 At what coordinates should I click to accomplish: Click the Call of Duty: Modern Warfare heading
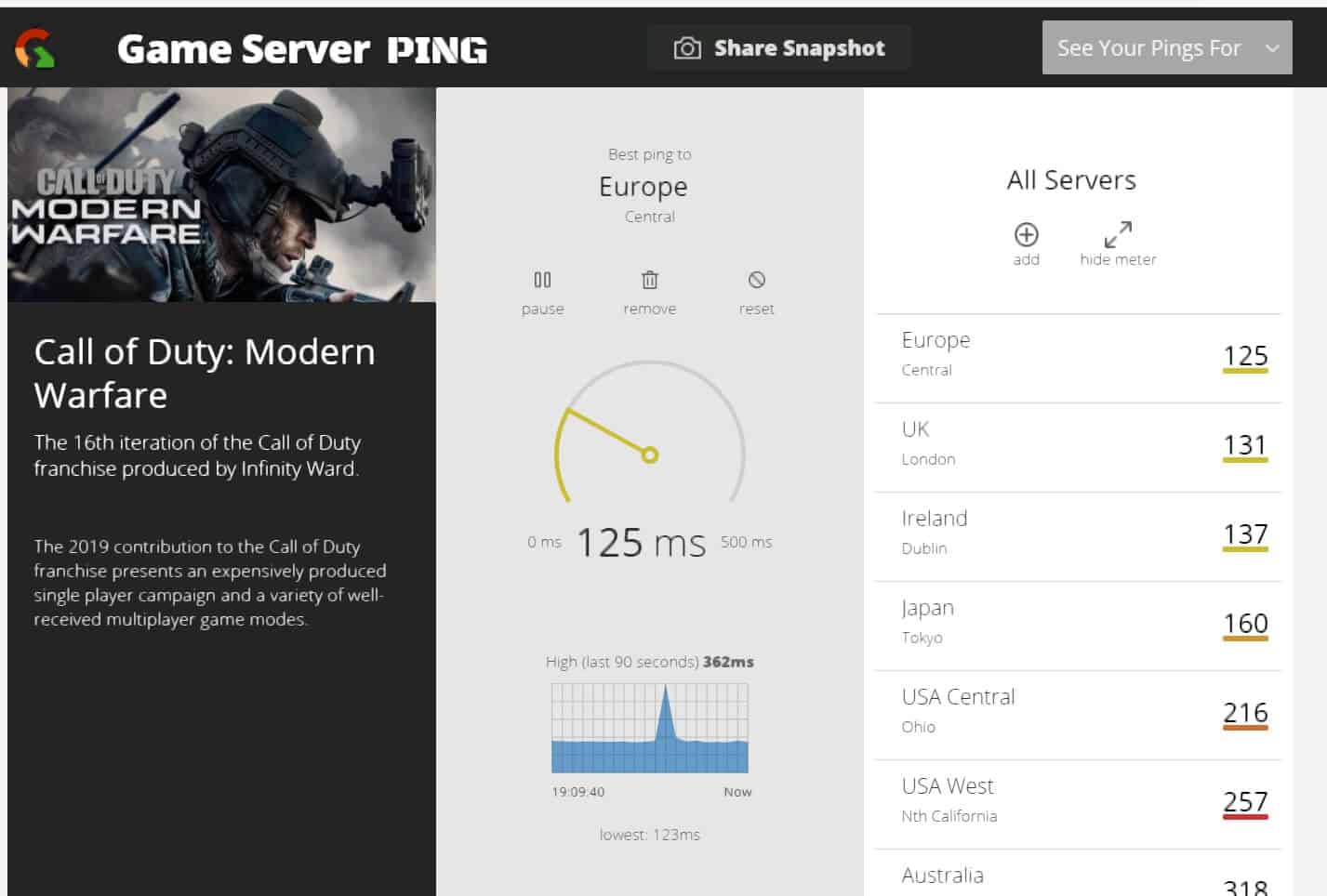[205, 374]
